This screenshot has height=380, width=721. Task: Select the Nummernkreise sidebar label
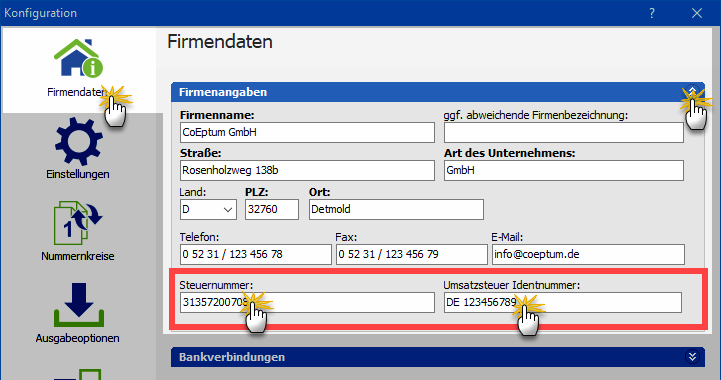pos(78,256)
